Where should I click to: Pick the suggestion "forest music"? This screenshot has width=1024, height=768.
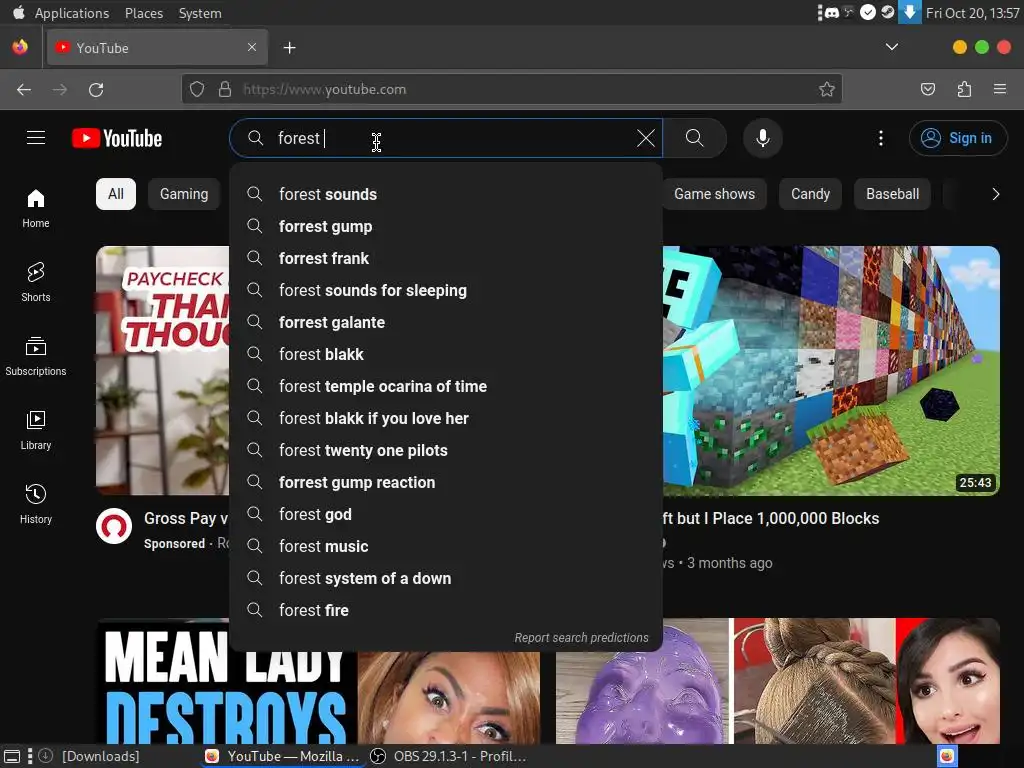point(445,546)
